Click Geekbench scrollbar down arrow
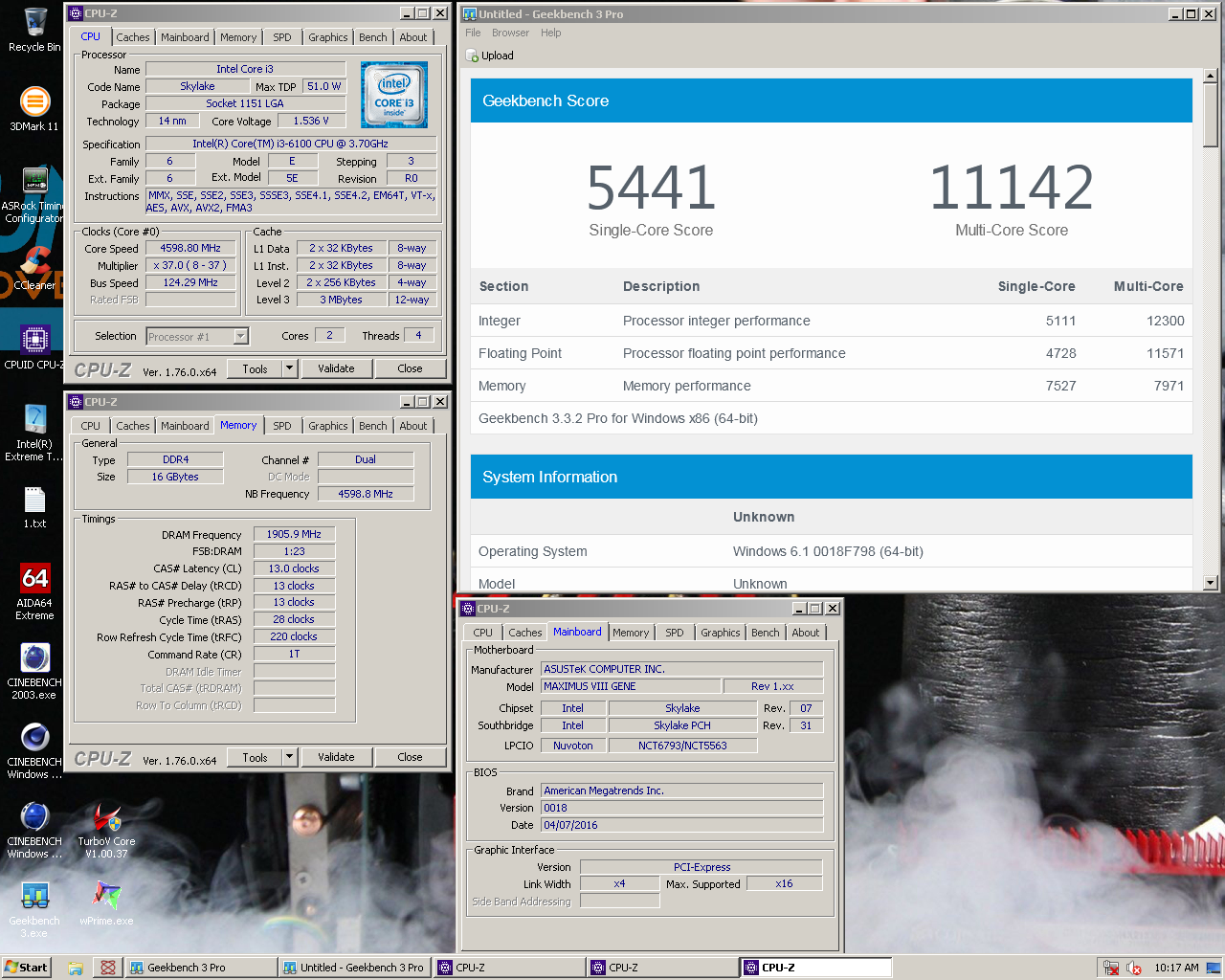Screen dimensions: 1225x980 click(x=1211, y=582)
